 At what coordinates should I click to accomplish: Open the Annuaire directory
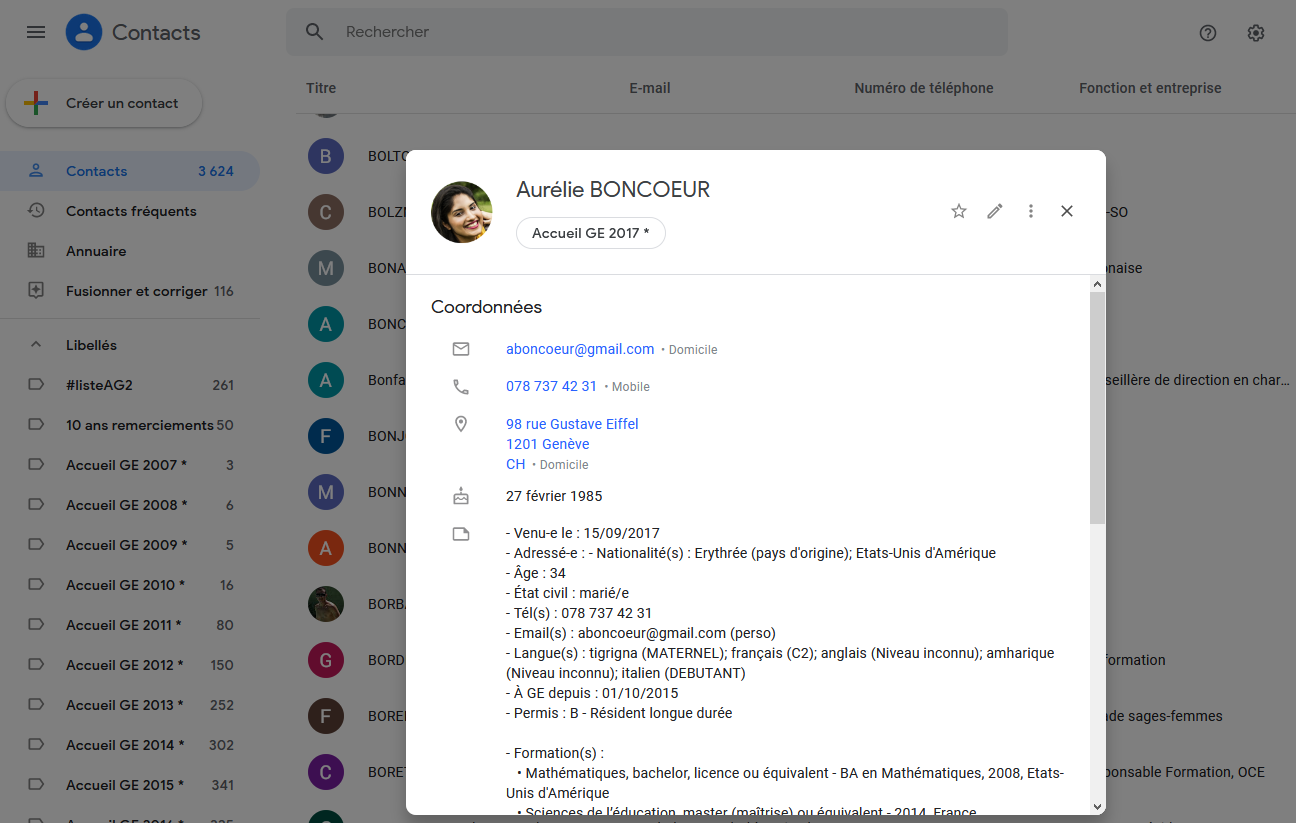coord(130,251)
